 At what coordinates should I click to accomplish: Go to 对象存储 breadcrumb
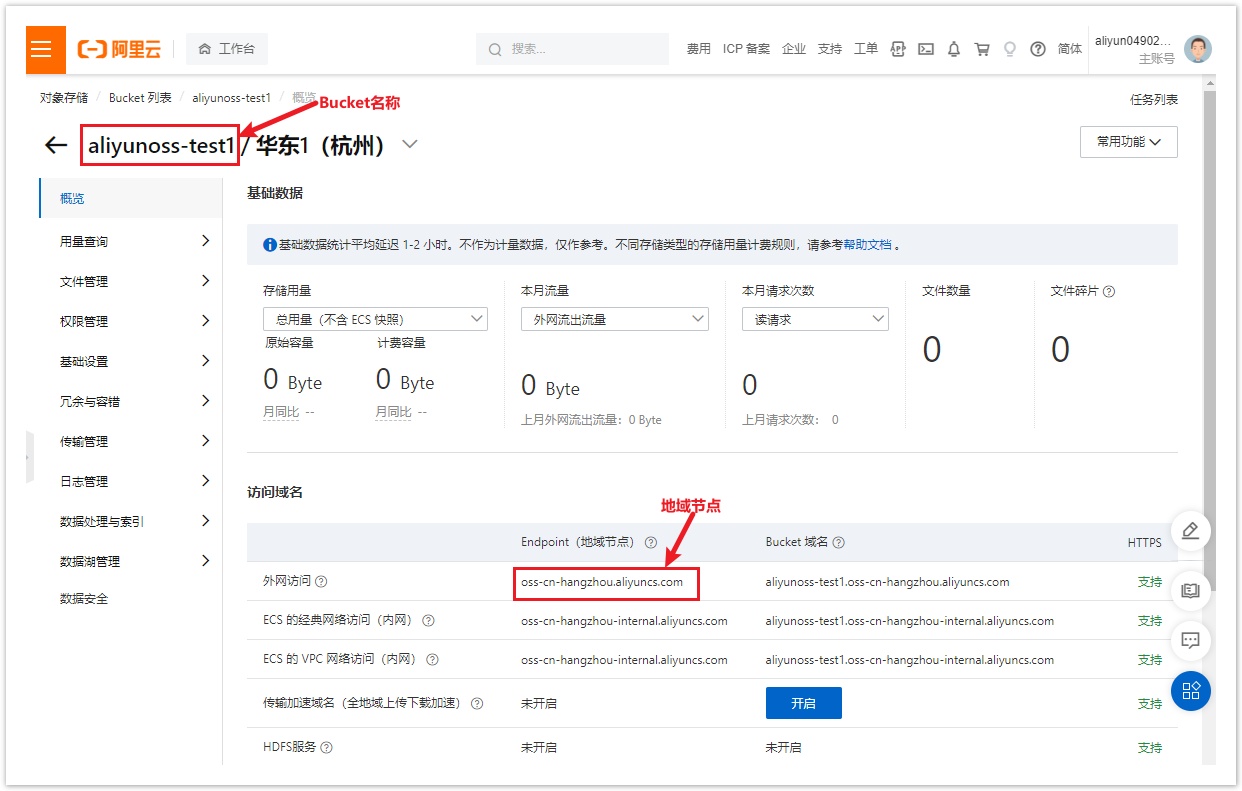pyautogui.click(x=64, y=98)
